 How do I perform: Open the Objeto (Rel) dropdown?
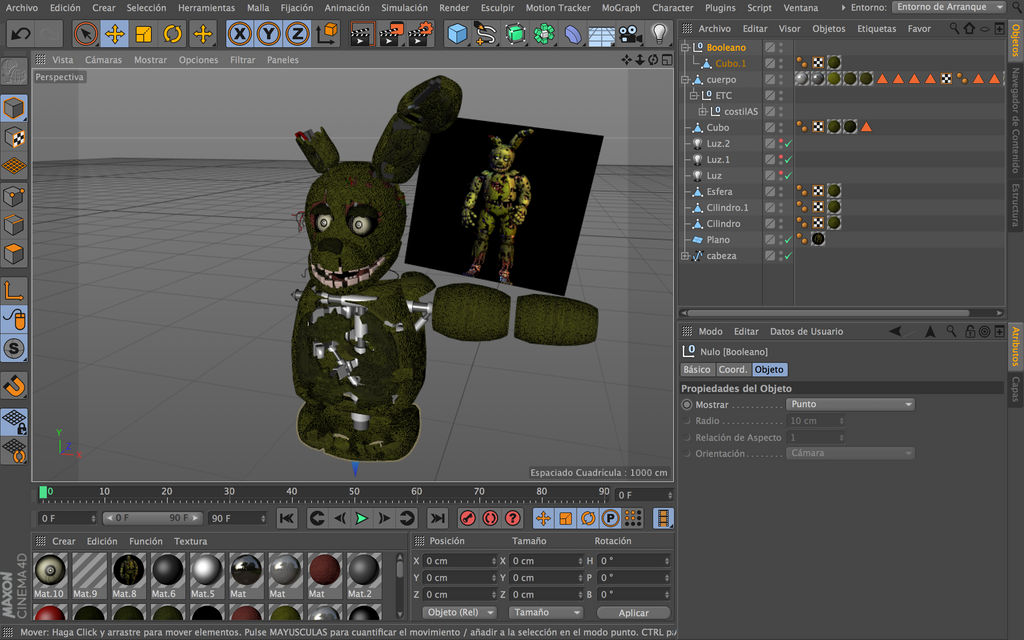(x=460, y=613)
